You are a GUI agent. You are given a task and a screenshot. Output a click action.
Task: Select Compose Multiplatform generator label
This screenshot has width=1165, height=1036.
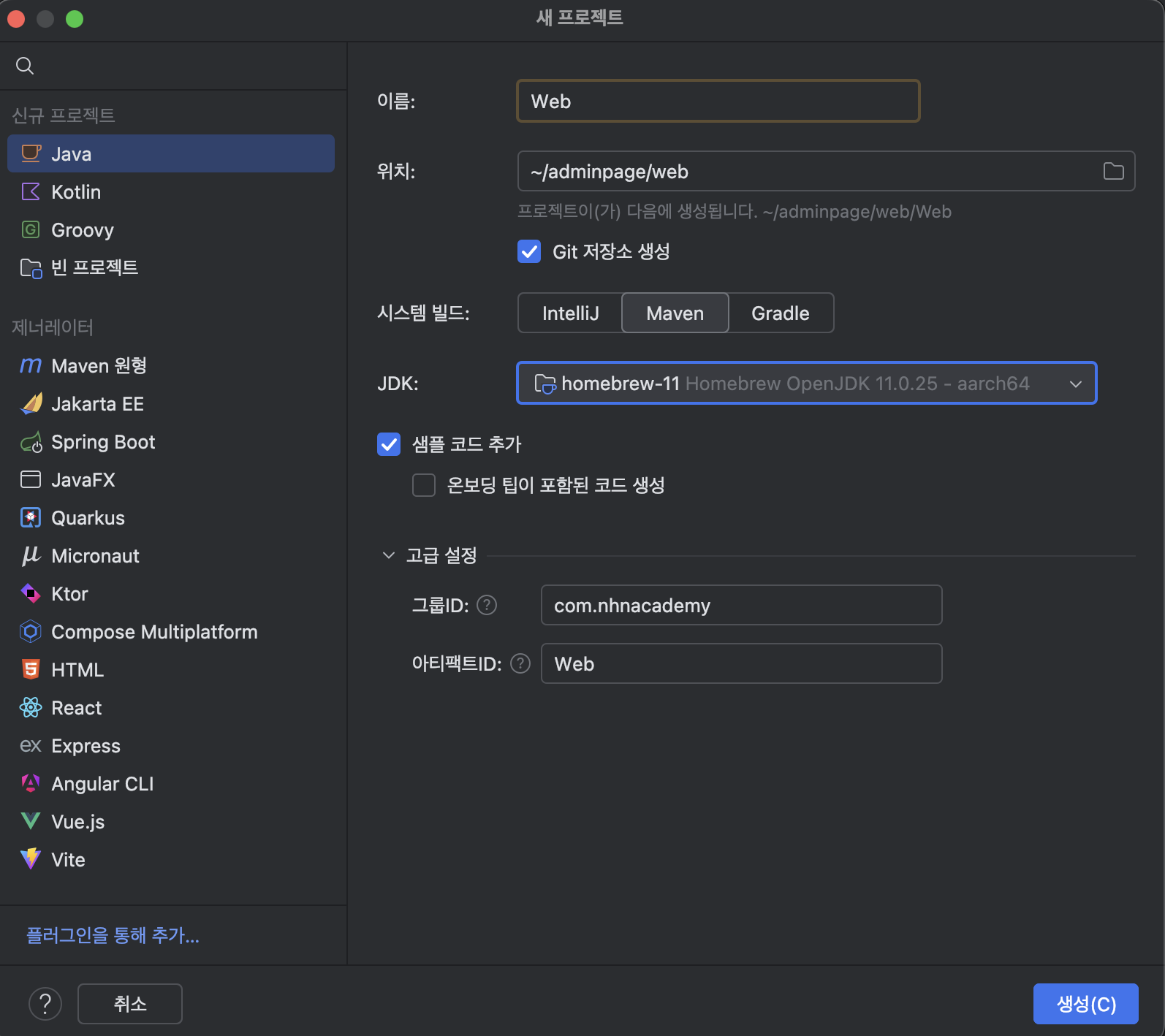point(154,631)
